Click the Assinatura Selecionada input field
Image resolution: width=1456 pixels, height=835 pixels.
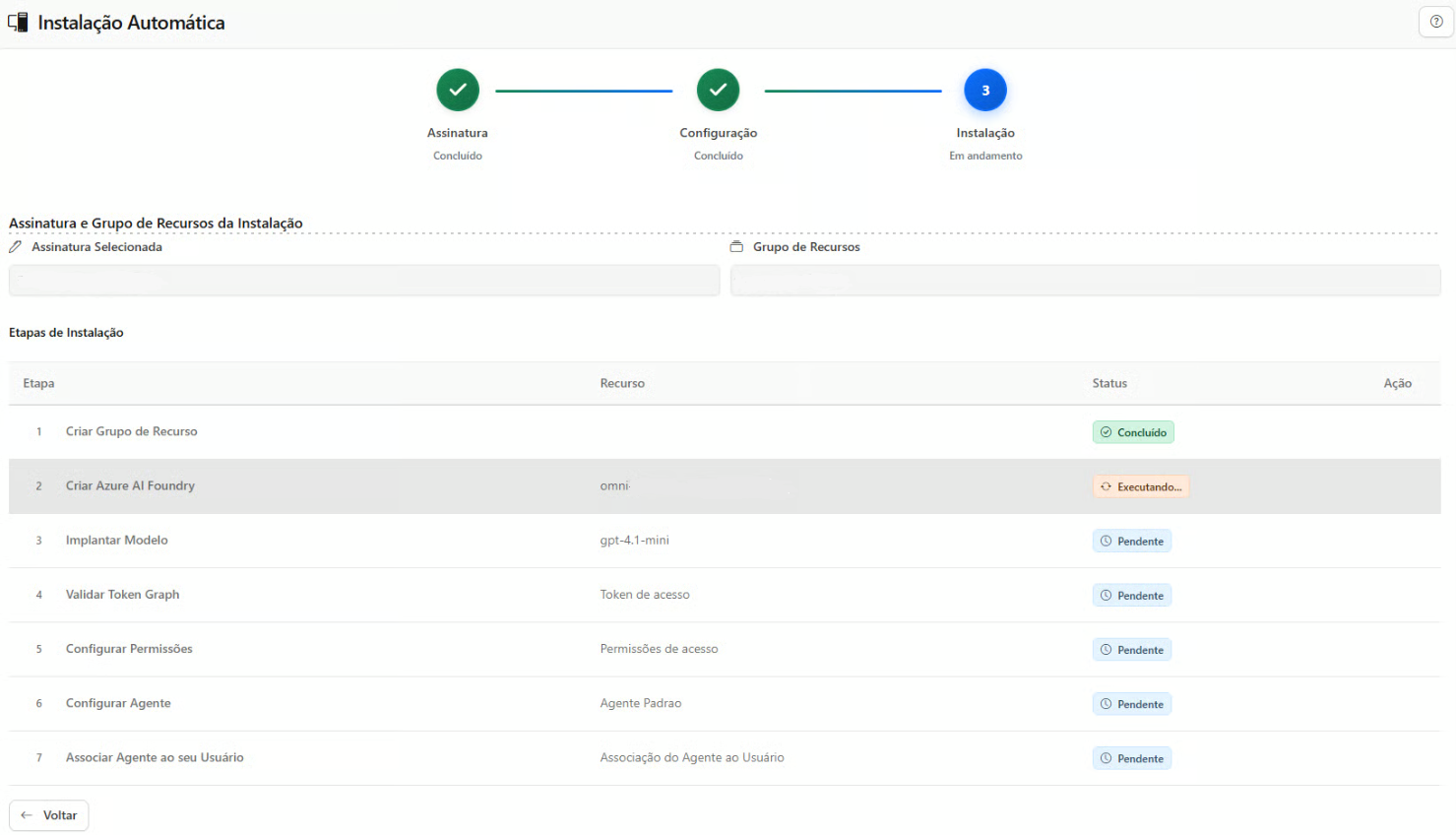(364, 281)
